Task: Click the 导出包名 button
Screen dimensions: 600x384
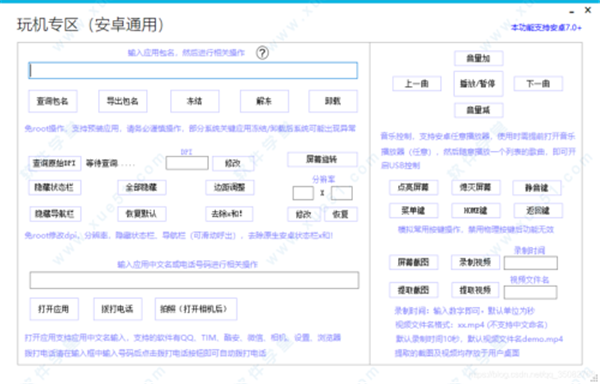Action: 123,101
